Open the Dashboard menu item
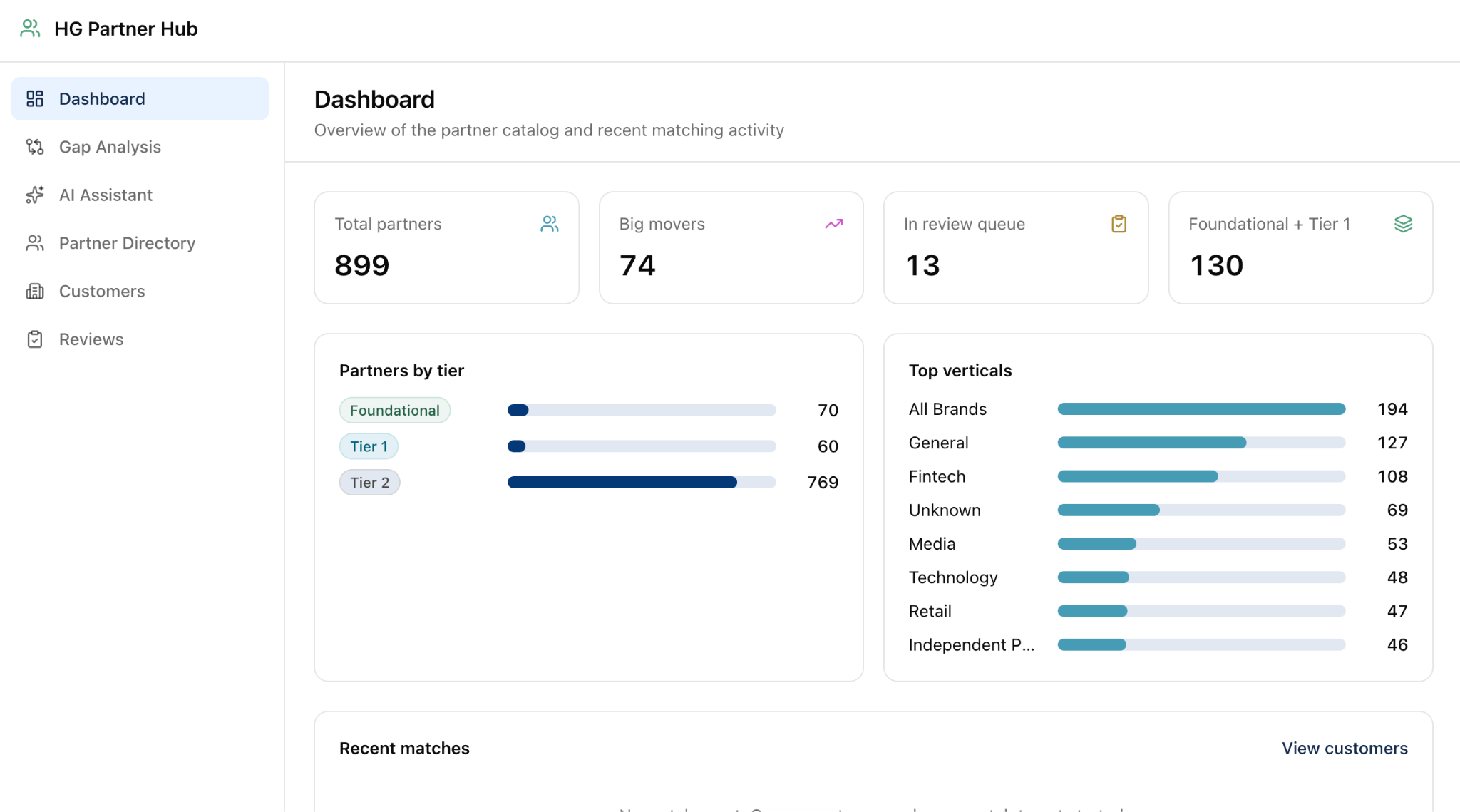This screenshot has height=812, width=1460. [x=140, y=98]
